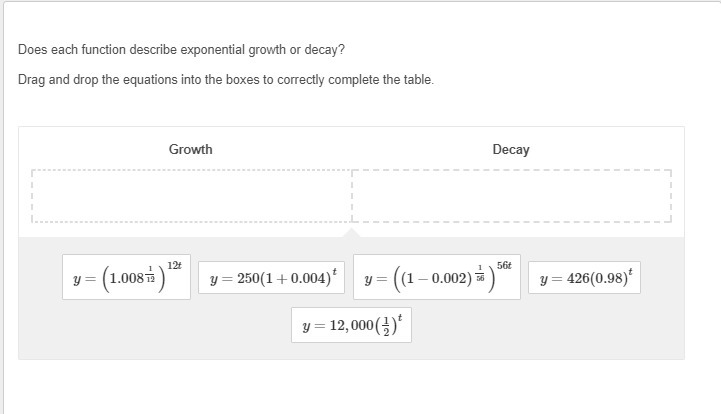Choose the y = 12,000(1/2)^t tile
This screenshot has width=721, height=414.
[x=351, y=325]
